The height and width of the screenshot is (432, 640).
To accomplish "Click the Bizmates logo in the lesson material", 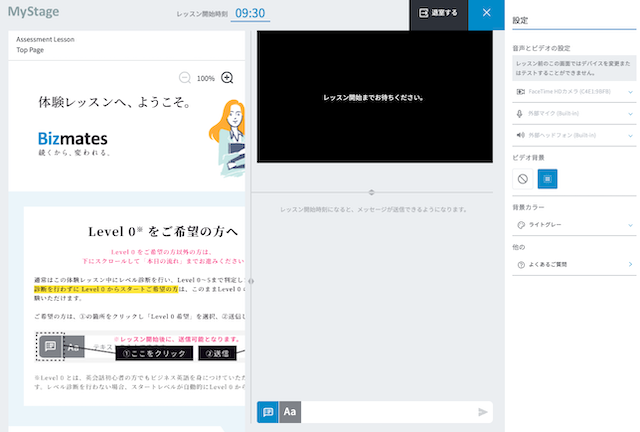I will 73,139.
